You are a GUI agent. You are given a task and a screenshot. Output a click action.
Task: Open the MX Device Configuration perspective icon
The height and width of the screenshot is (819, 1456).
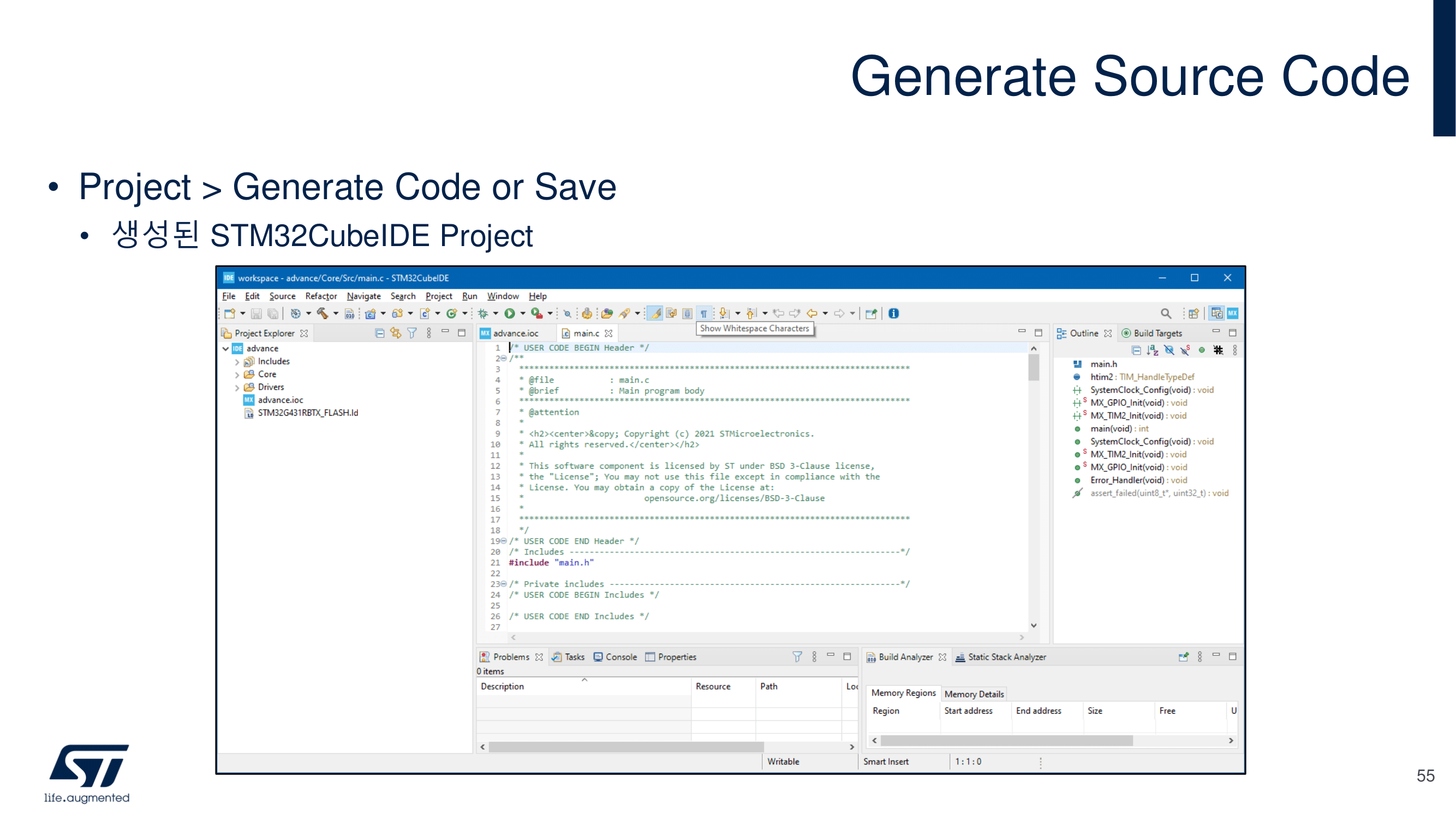click(1233, 313)
